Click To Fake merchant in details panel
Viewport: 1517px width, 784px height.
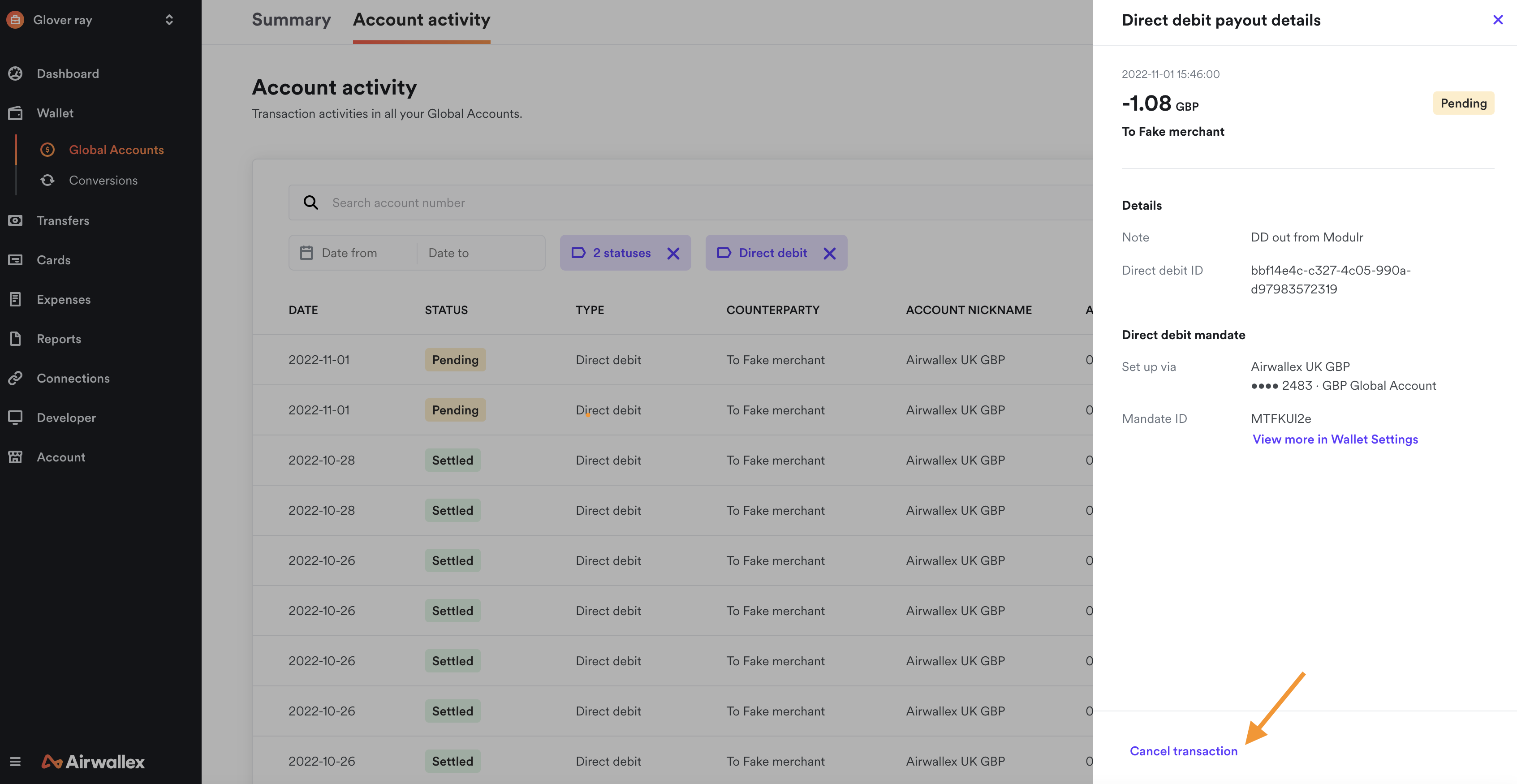1173,131
